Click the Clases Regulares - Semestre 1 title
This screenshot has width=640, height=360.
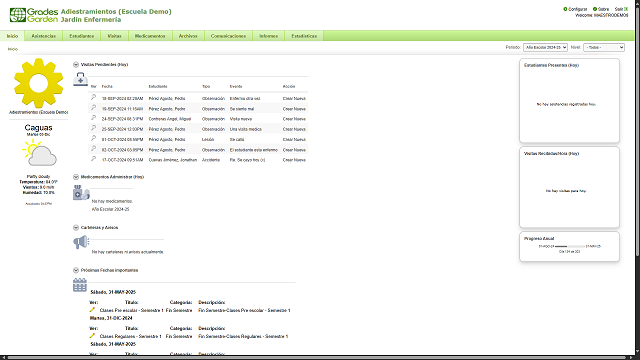131,336
